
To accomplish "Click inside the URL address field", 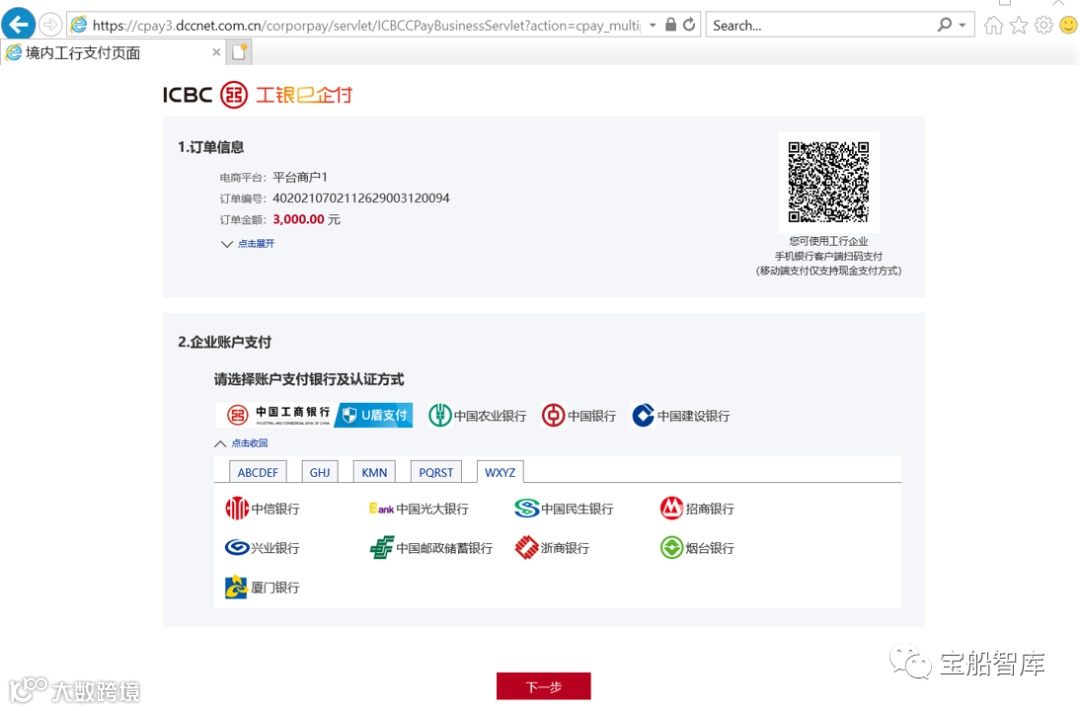I will pyautogui.click(x=365, y=25).
